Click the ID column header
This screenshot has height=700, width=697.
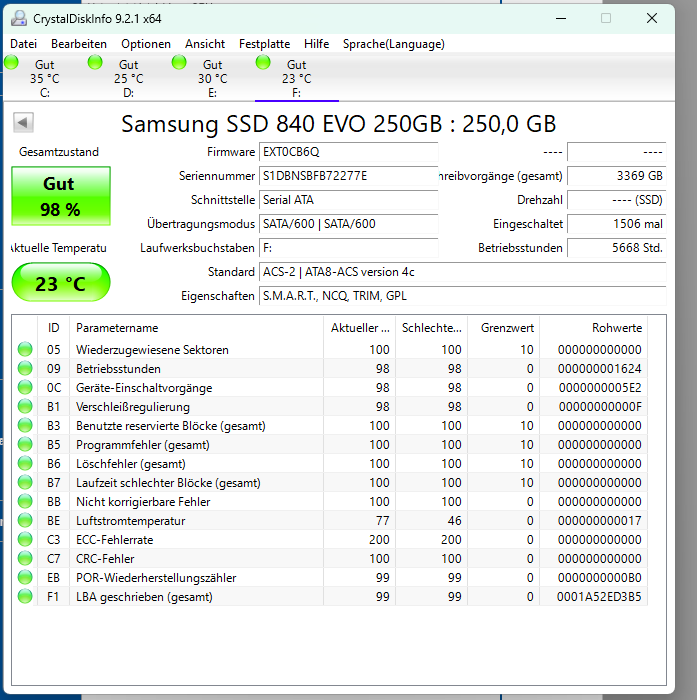click(x=54, y=328)
